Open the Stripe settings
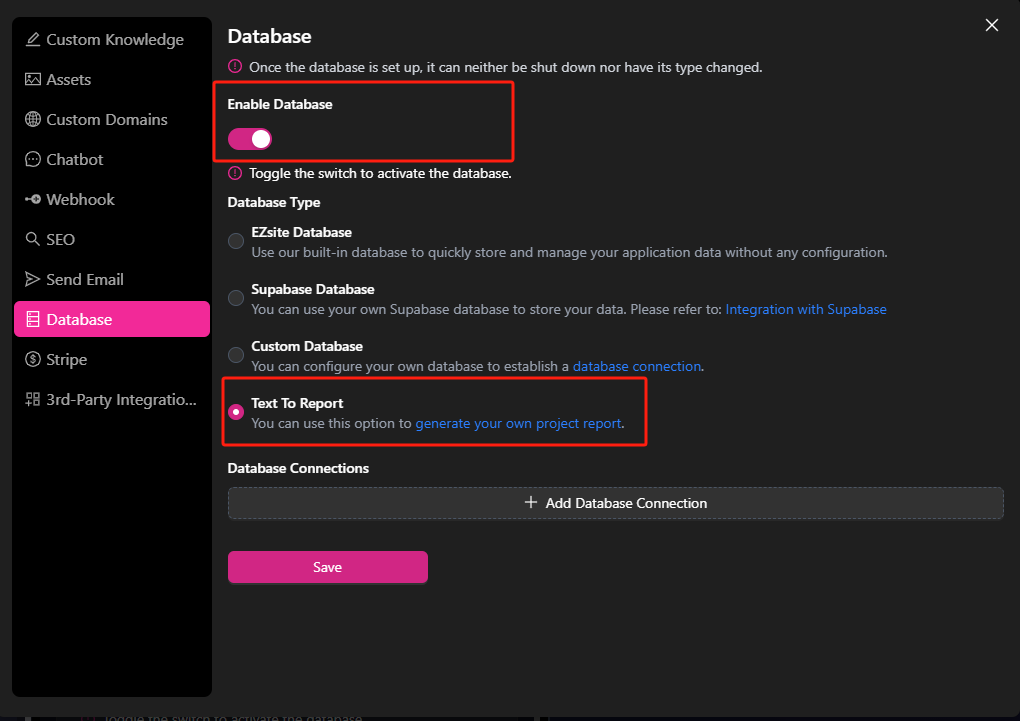Image resolution: width=1020 pixels, height=721 pixels. coord(112,359)
